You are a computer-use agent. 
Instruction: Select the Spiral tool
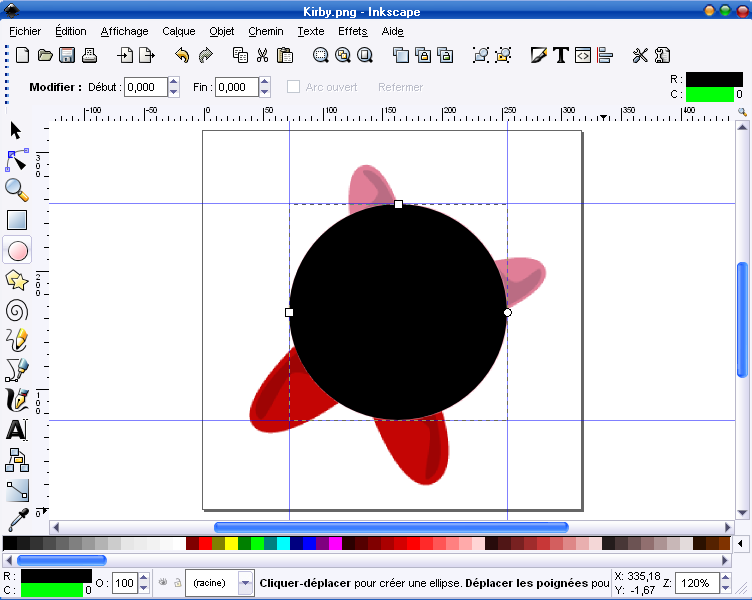click(17, 311)
